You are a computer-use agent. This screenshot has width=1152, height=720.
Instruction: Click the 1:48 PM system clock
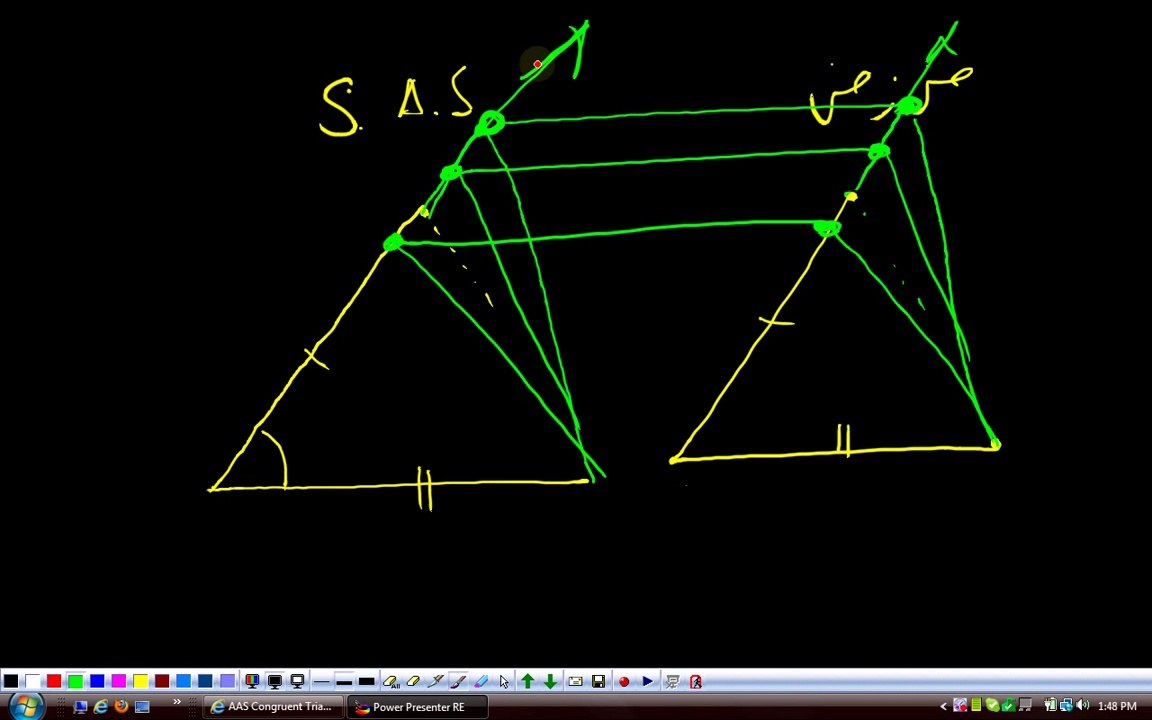pyautogui.click(x=1117, y=707)
